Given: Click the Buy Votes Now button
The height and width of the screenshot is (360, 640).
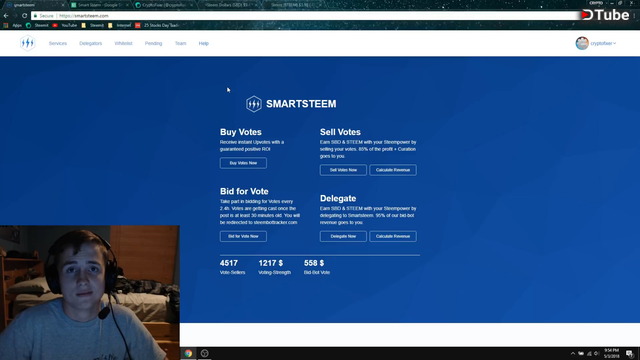Looking at the screenshot, I should coord(243,163).
